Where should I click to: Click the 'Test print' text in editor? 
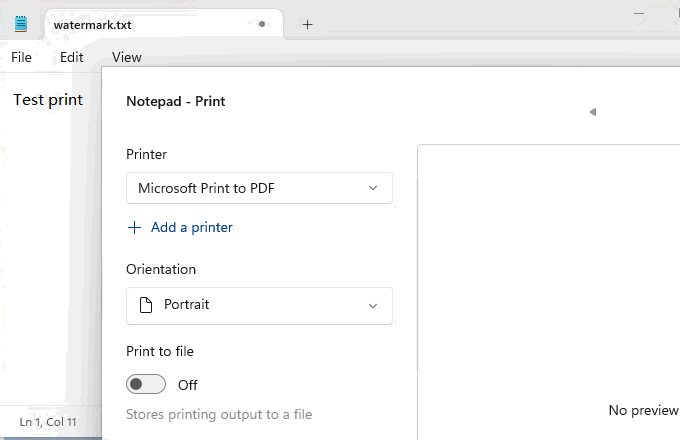point(48,100)
